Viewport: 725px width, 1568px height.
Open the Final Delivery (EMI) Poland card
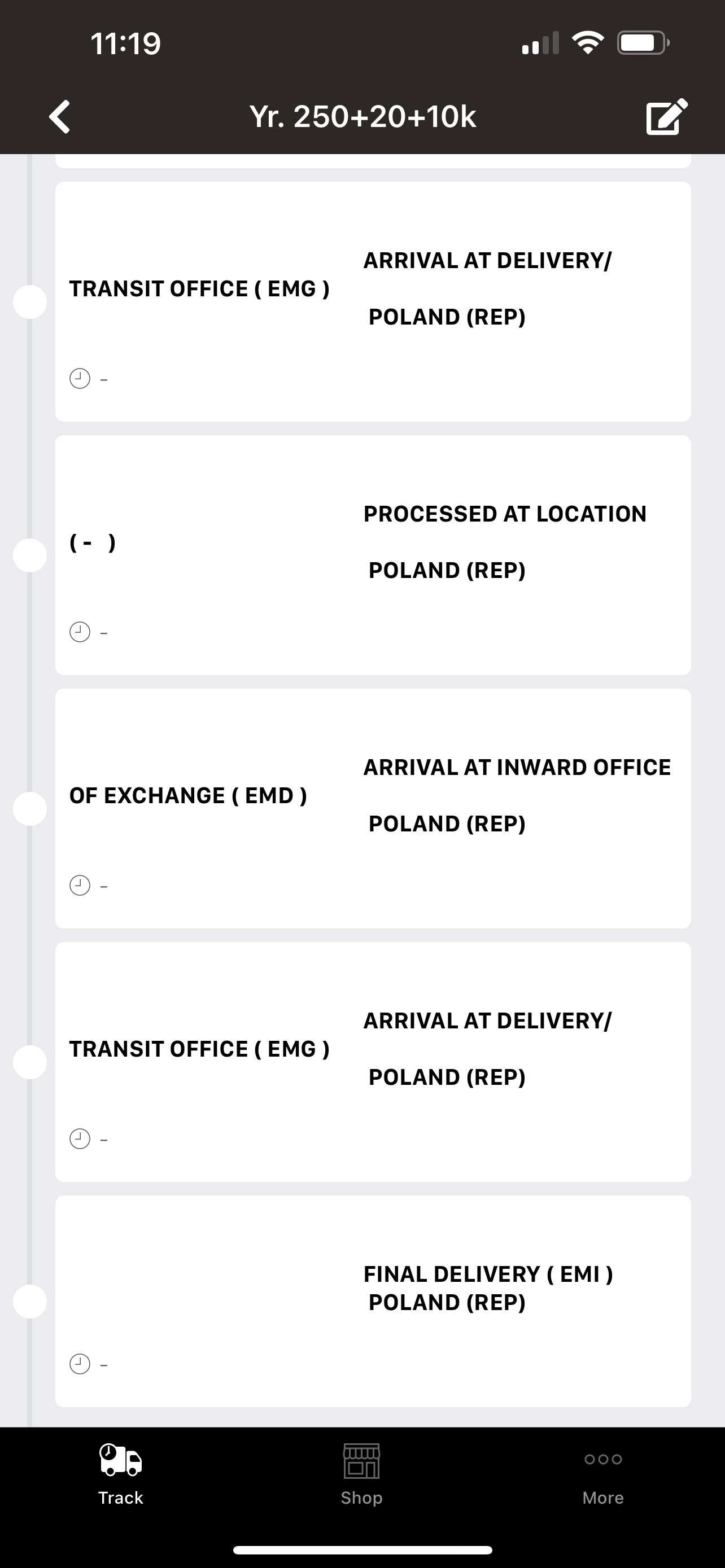(x=373, y=1301)
